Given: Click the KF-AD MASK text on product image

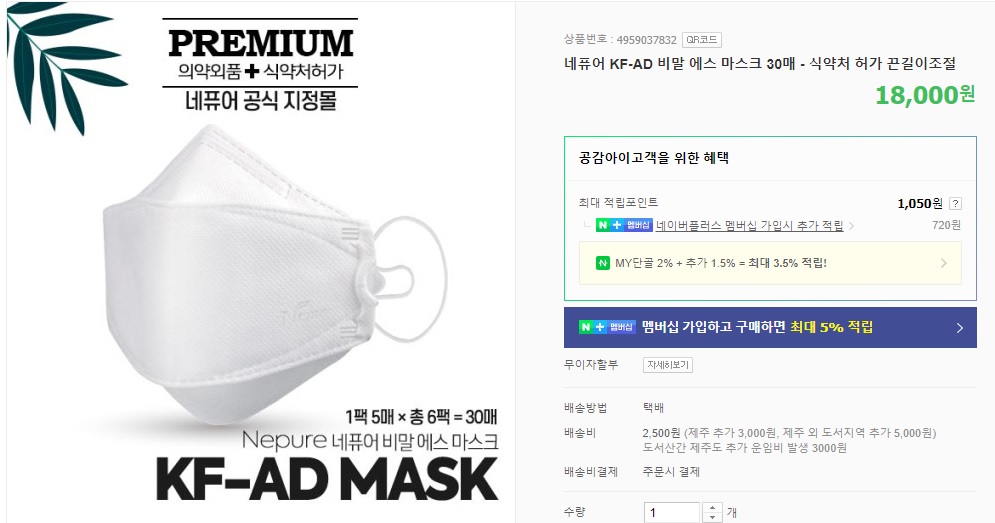Looking at the screenshot, I should [327, 479].
